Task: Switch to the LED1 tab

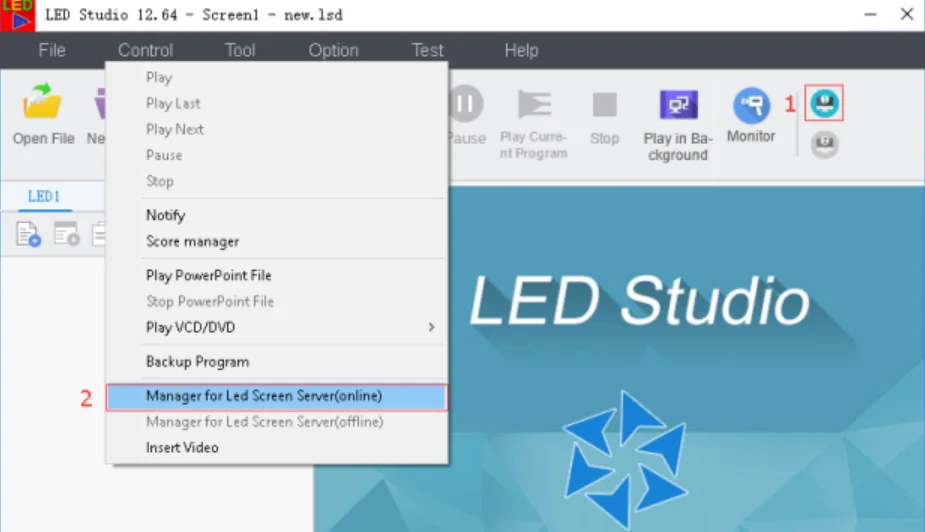Action: 44,196
